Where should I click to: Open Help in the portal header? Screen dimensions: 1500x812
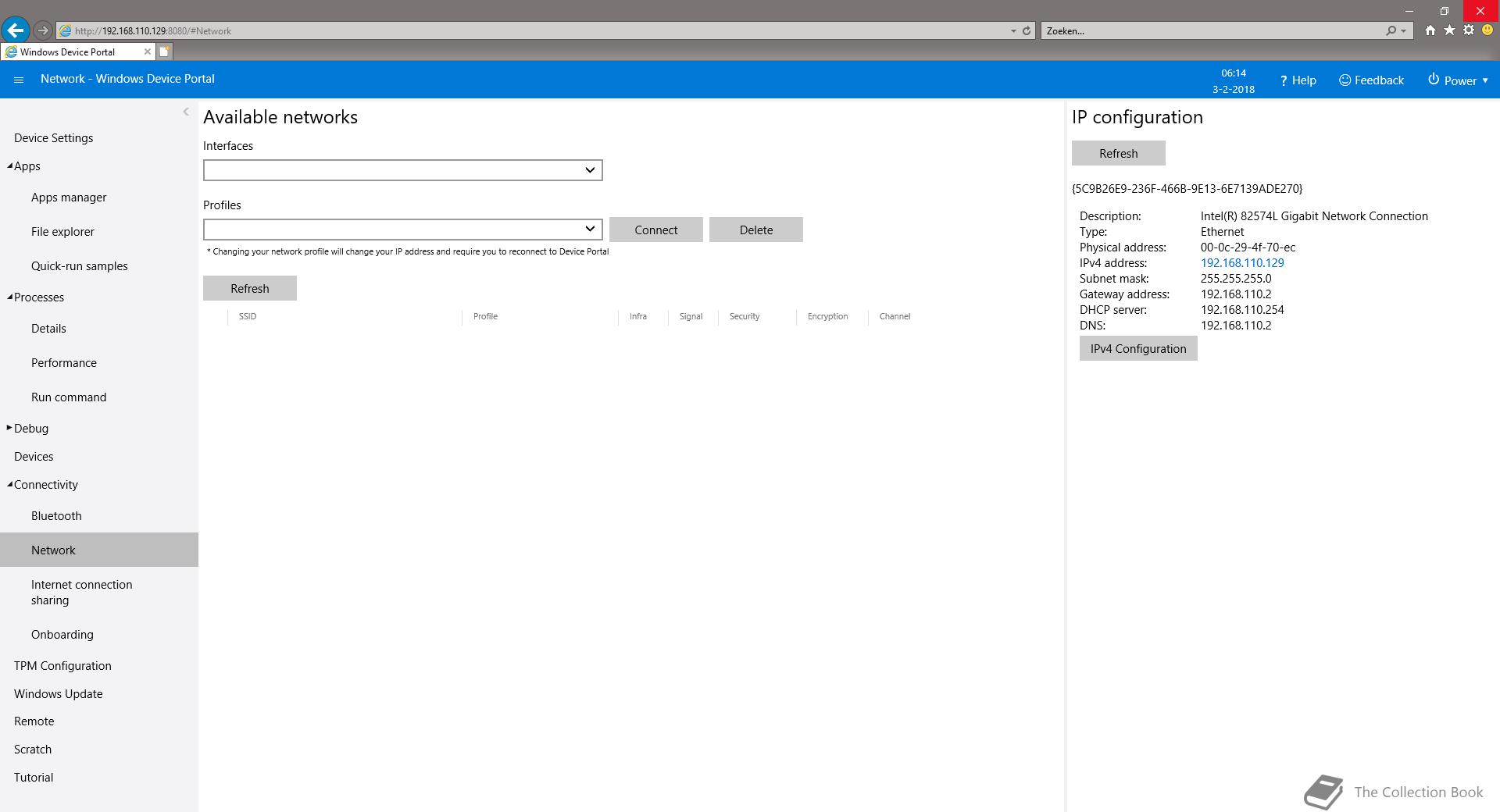pyautogui.click(x=1298, y=80)
